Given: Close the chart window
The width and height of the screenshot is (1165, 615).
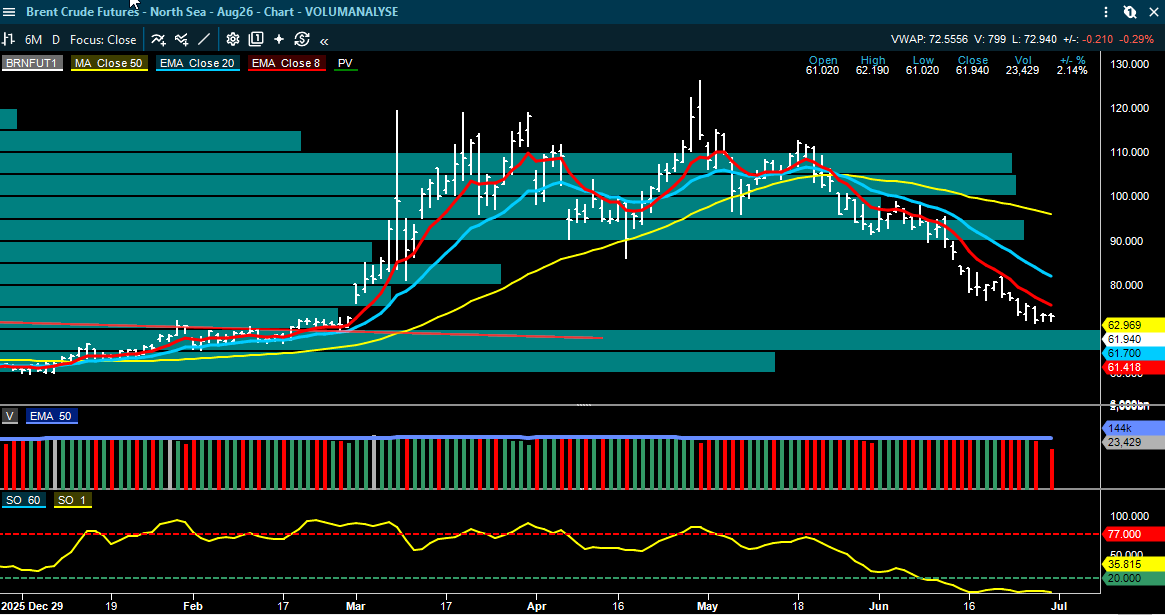Looking at the screenshot, I should (x=1154, y=12).
